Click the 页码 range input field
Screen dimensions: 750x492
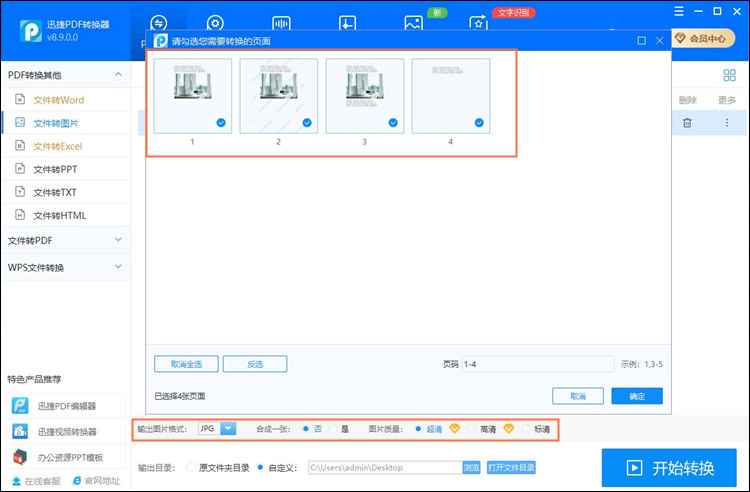[x=538, y=364]
